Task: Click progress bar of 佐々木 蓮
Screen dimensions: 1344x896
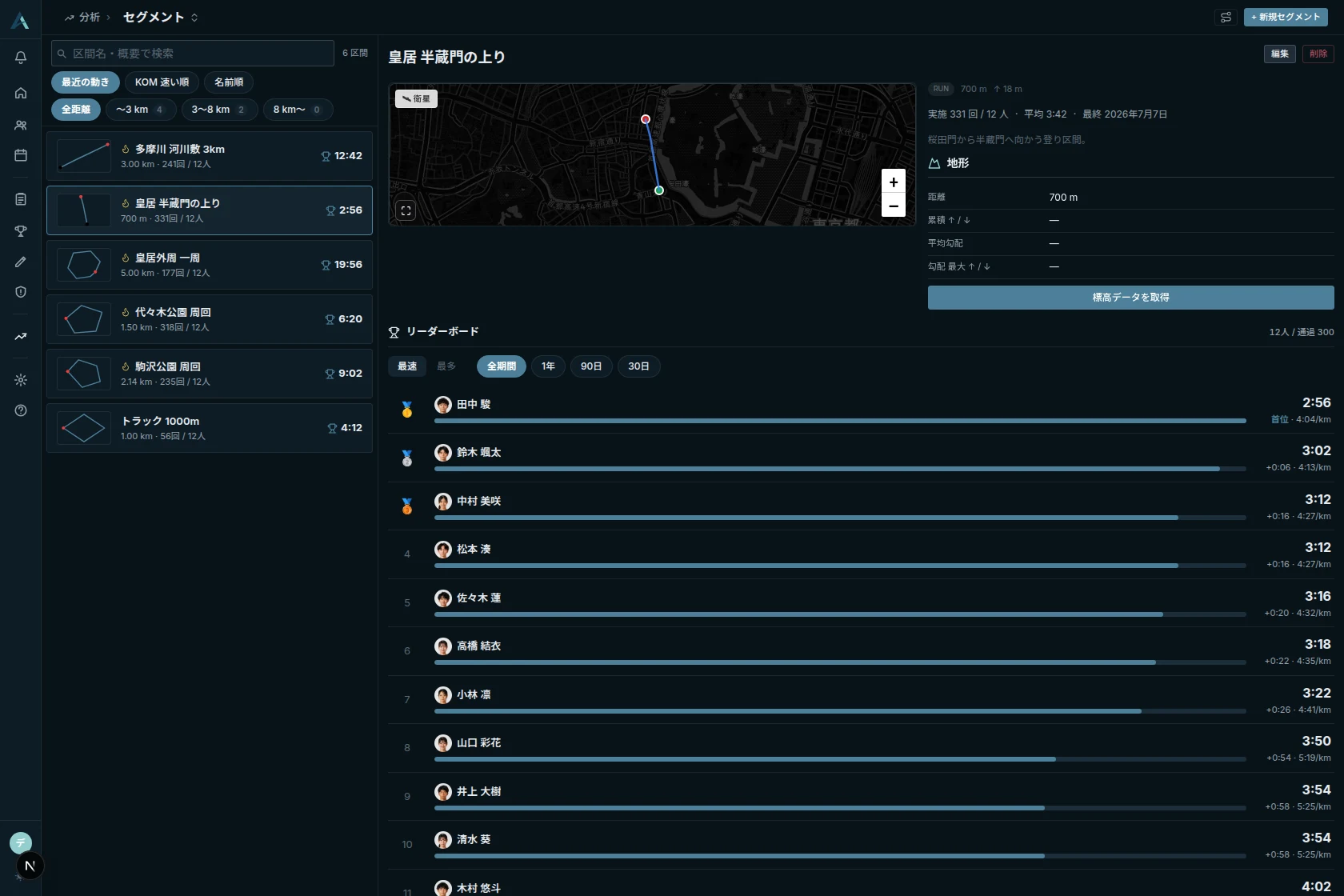Action: coord(840,614)
